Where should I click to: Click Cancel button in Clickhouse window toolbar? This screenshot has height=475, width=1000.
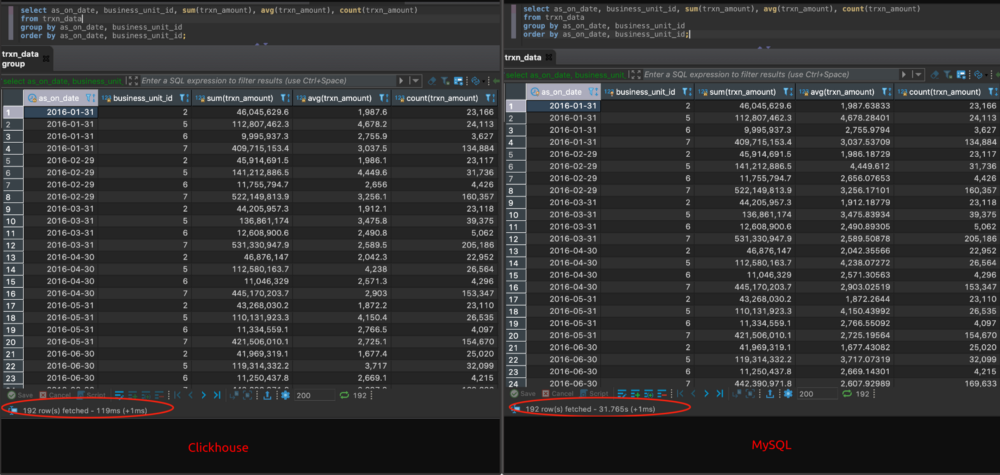[55, 395]
